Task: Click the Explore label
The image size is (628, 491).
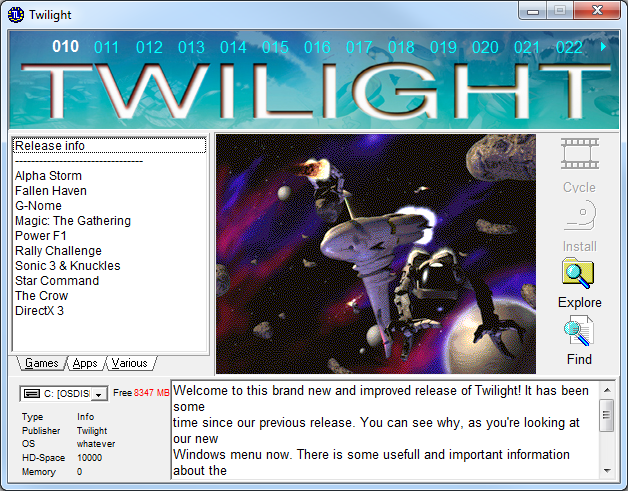Action: tap(580, 302)
